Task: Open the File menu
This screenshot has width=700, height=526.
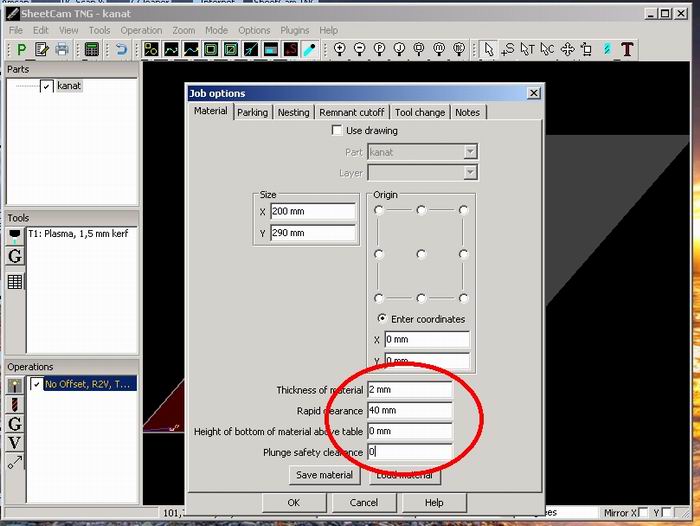Action: [16, 30]
